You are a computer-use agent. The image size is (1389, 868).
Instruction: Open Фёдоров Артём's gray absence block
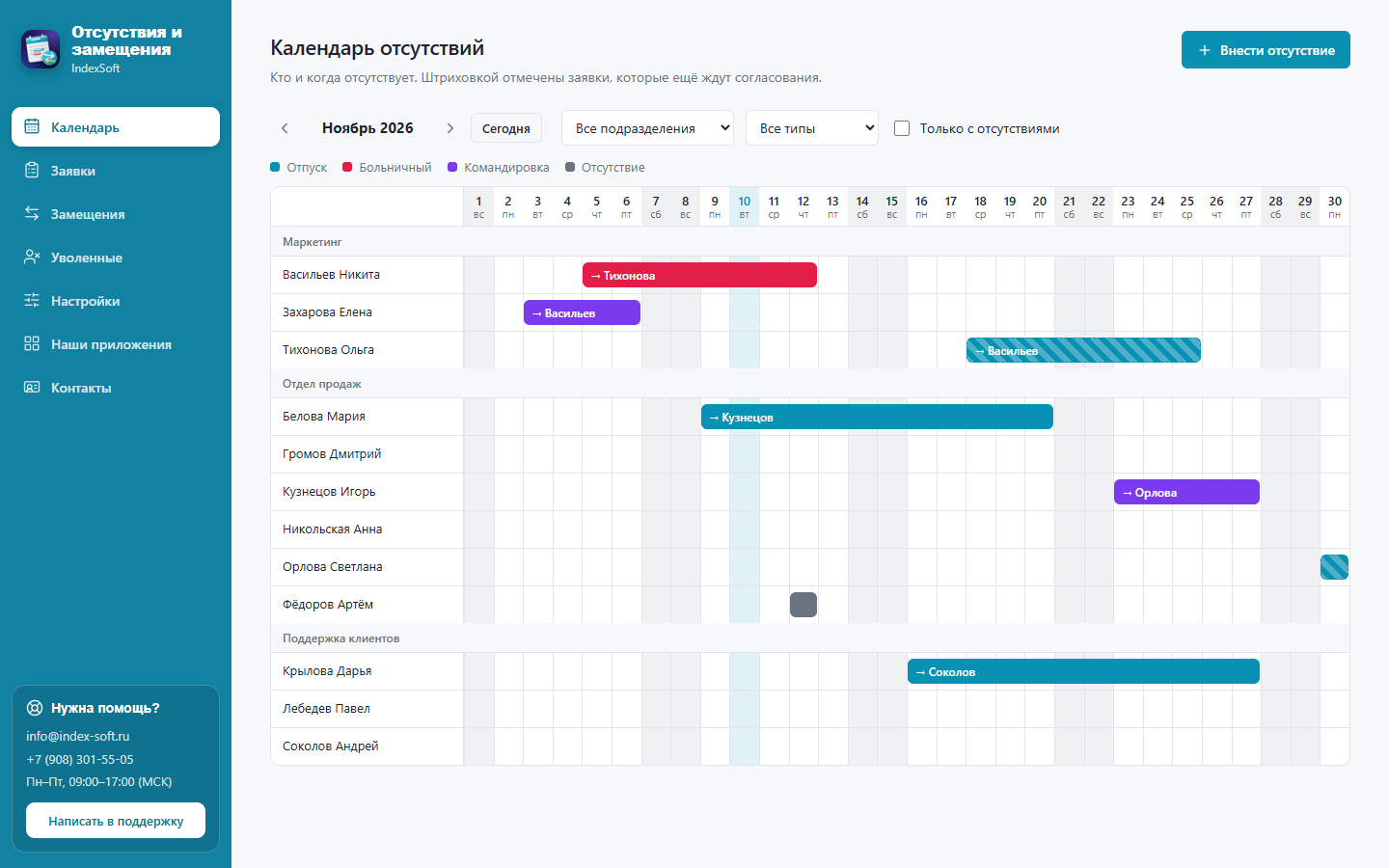pyautogui.click(x=803, y=605)
